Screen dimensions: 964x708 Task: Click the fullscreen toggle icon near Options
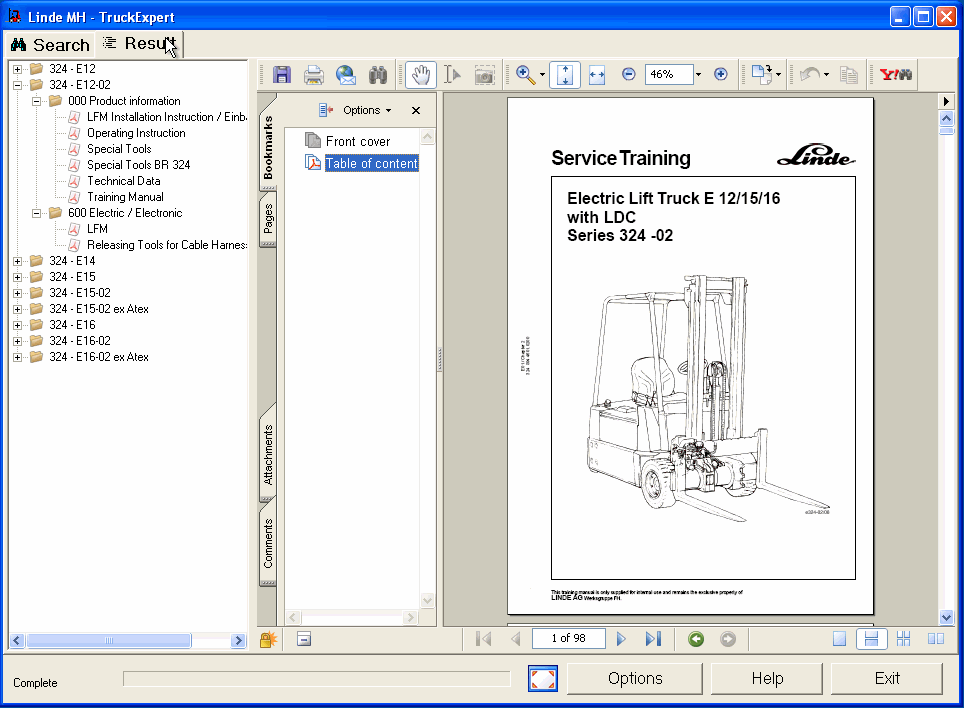(x=543, y=678)
